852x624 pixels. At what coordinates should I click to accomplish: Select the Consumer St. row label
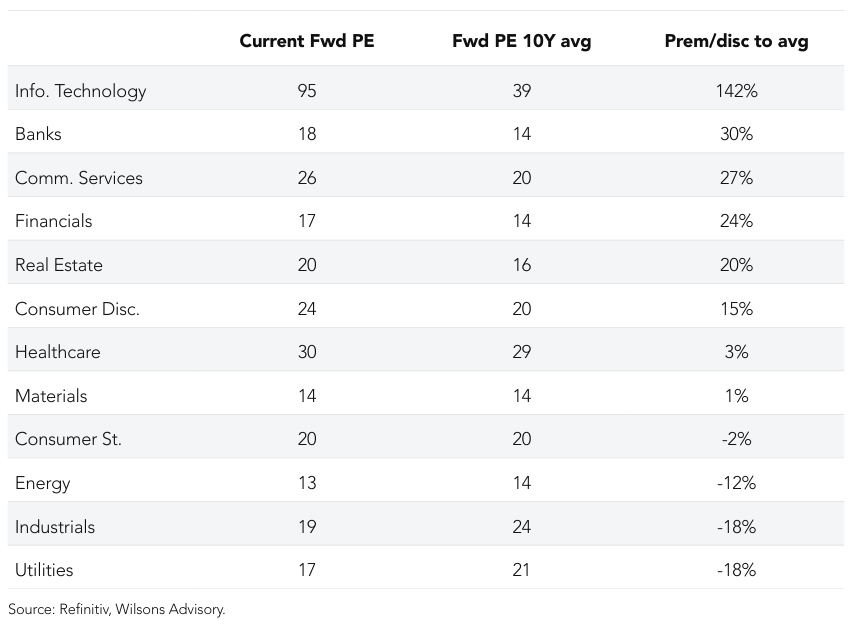coord(68,439)
